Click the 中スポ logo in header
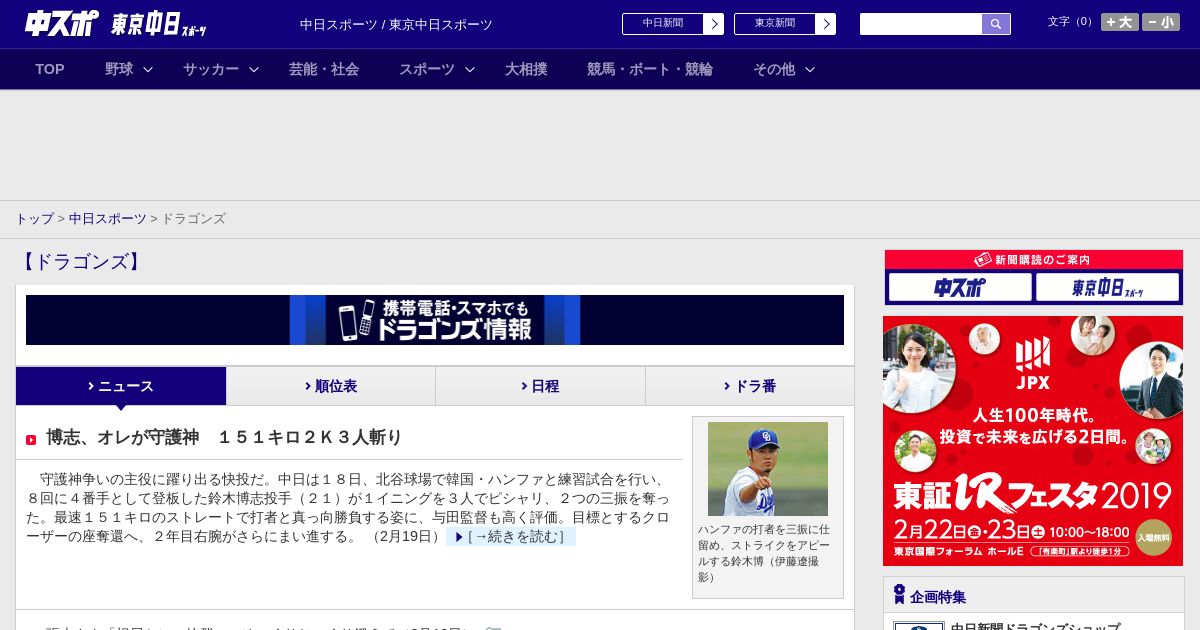This screenshot has height=630, width=1200. pos(62,24)
